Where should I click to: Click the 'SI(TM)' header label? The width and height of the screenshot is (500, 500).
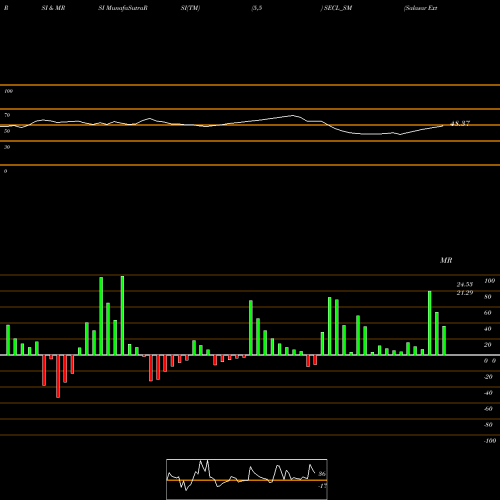click(x=190, y=8)
